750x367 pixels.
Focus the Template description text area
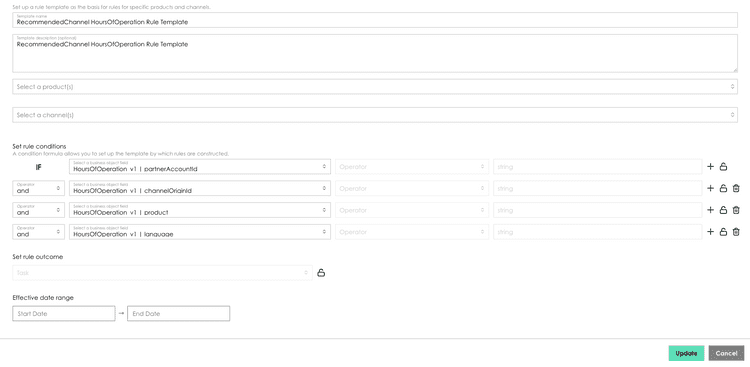pos(375,53)
